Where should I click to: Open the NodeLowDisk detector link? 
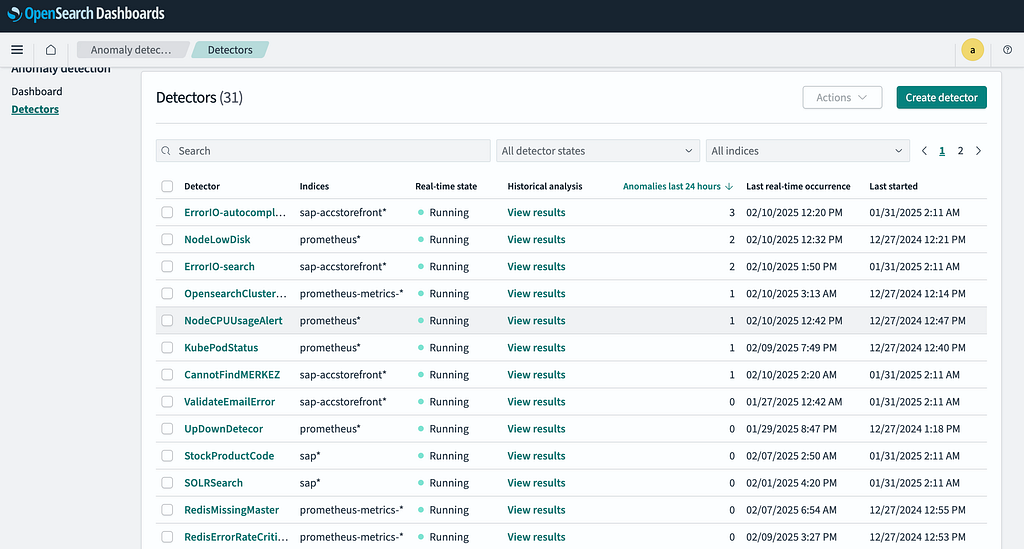[x=217, y=240]
